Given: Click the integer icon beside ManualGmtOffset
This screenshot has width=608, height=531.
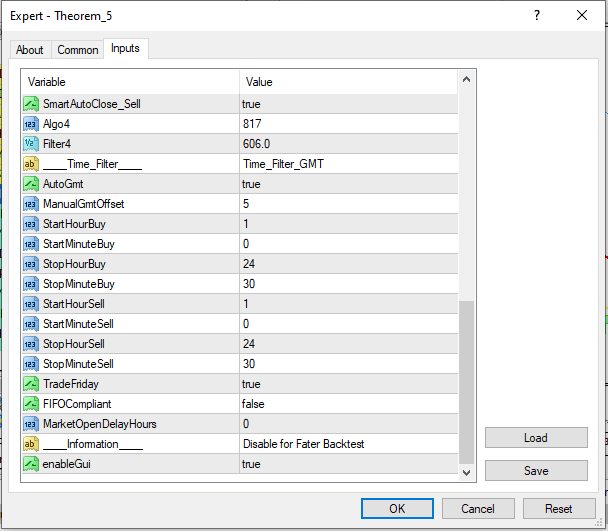Looking at the screenshot, I should pos(31,204).
